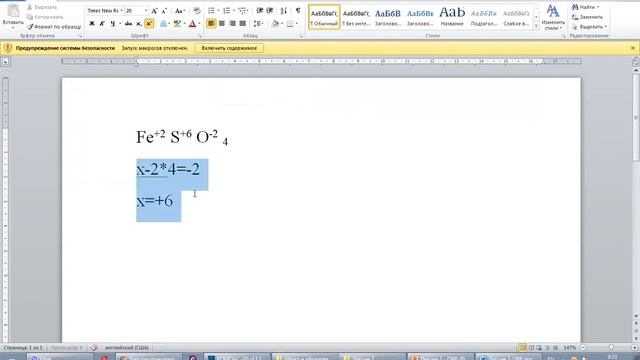Click the Заменить (Replace) button
640x360 pixels.
[588, 17]
